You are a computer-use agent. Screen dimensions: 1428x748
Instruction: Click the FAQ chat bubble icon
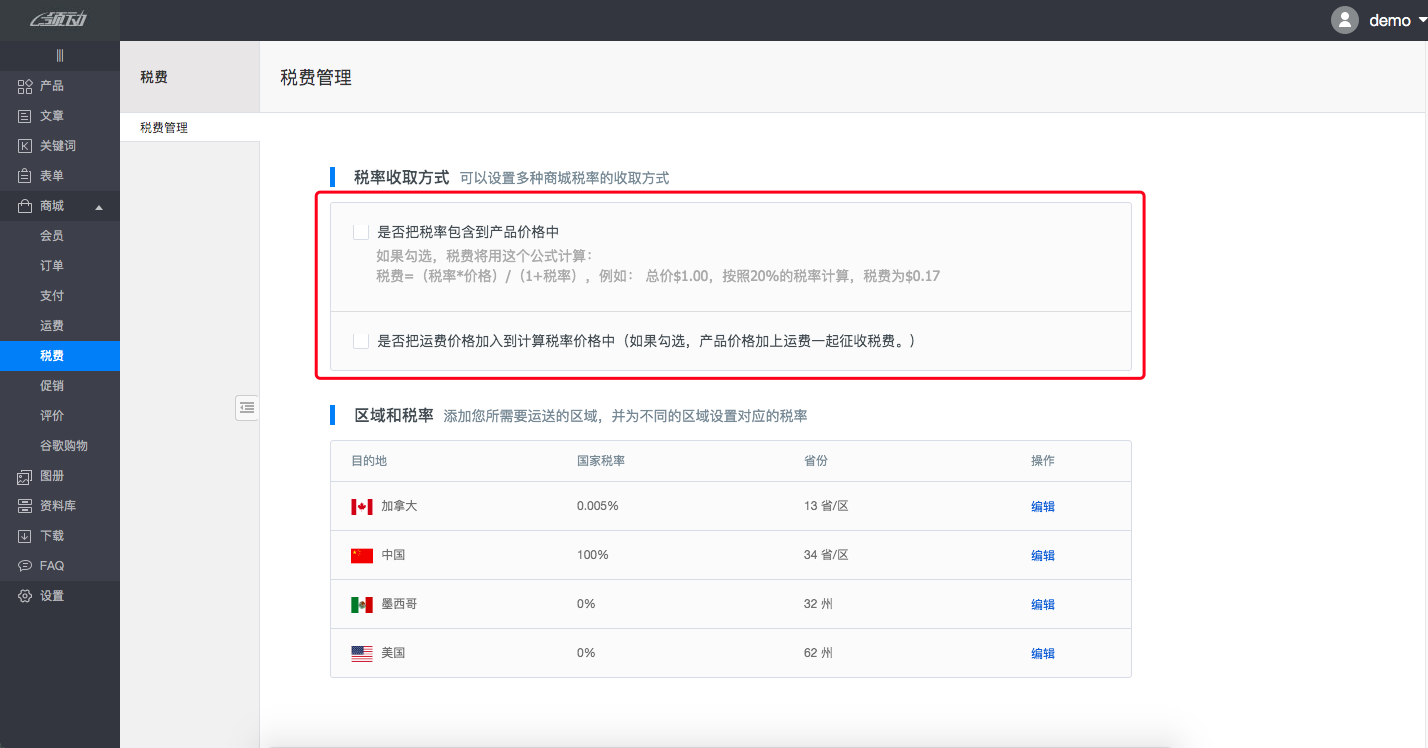(25, 566)
